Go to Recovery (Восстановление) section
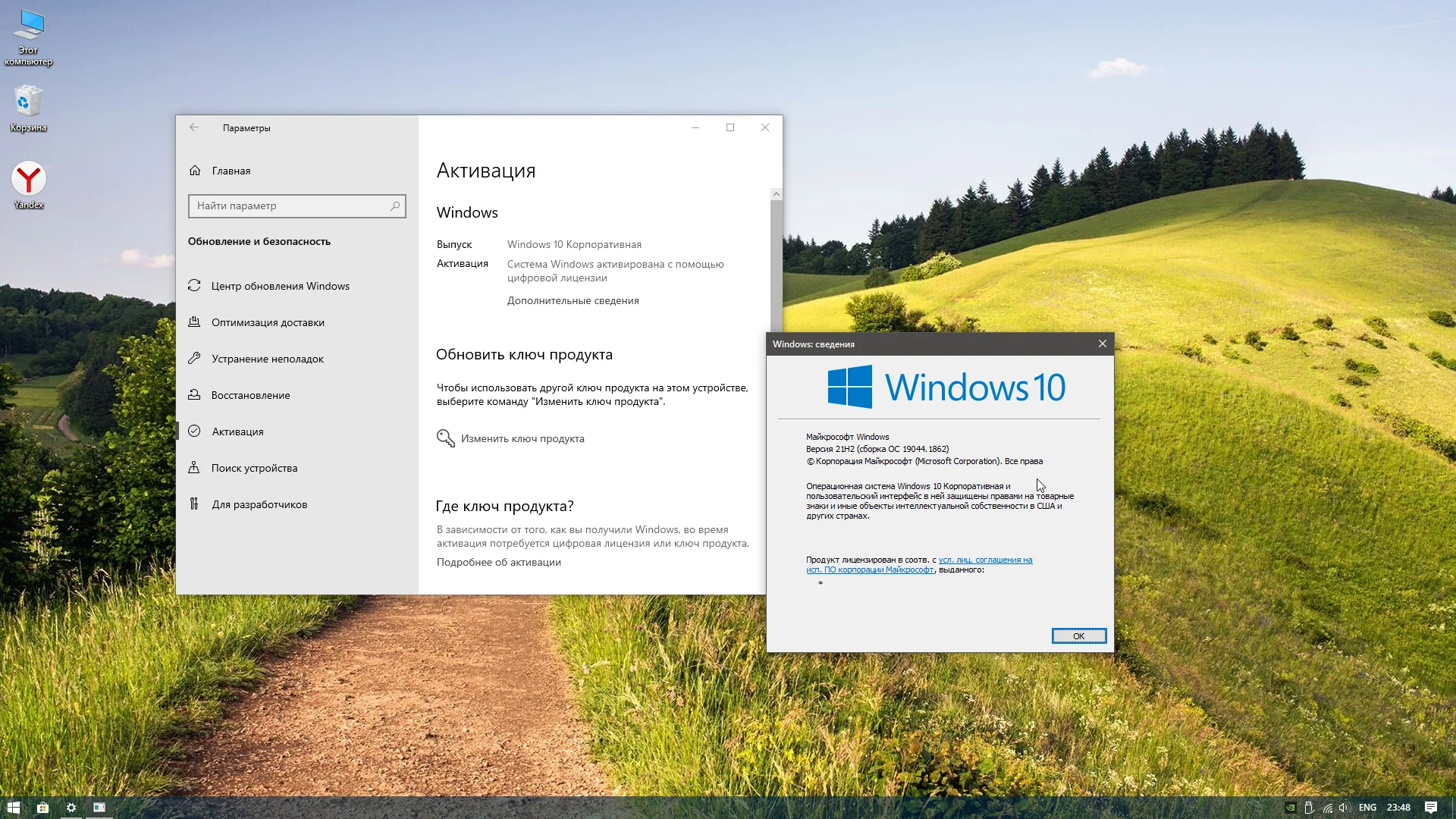The height and width of the screenshot is (819, 1456). 250,395
